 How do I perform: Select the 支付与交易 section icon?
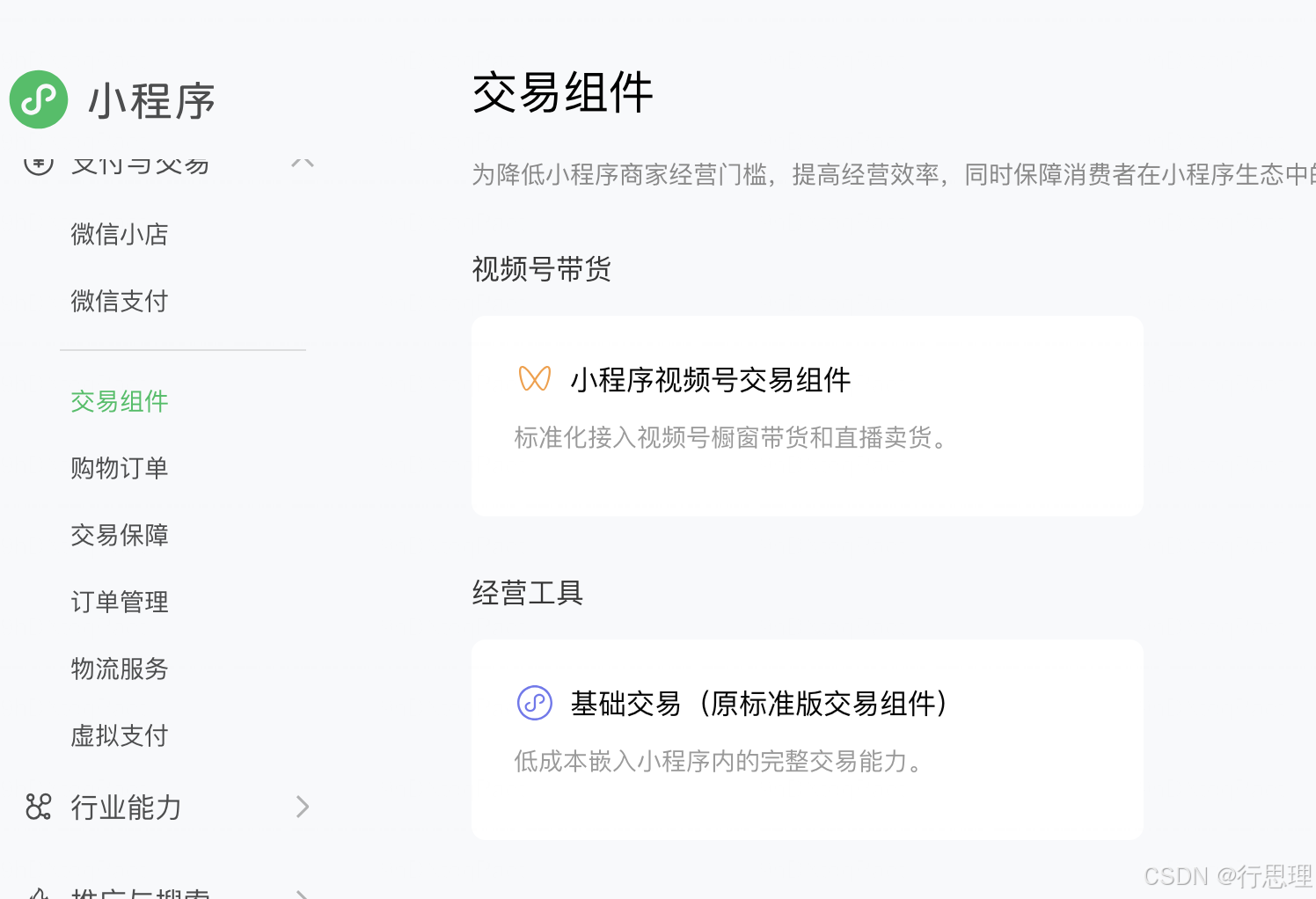[39, 163]
